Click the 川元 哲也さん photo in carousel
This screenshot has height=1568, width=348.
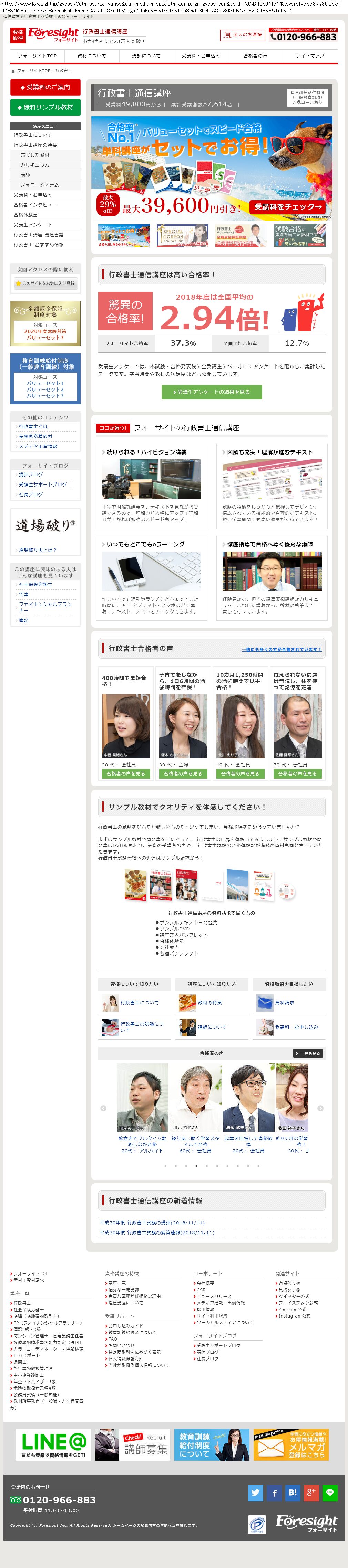tap(196, 1097)
